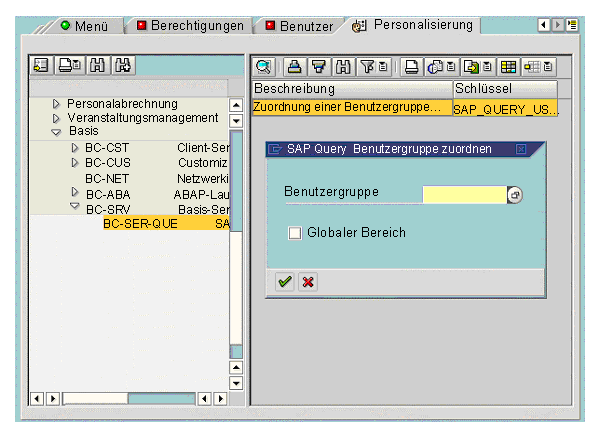The image size is (600, 440).
Task: Click the print icon in the tree toolbar
Action: (x=66, y=65)
